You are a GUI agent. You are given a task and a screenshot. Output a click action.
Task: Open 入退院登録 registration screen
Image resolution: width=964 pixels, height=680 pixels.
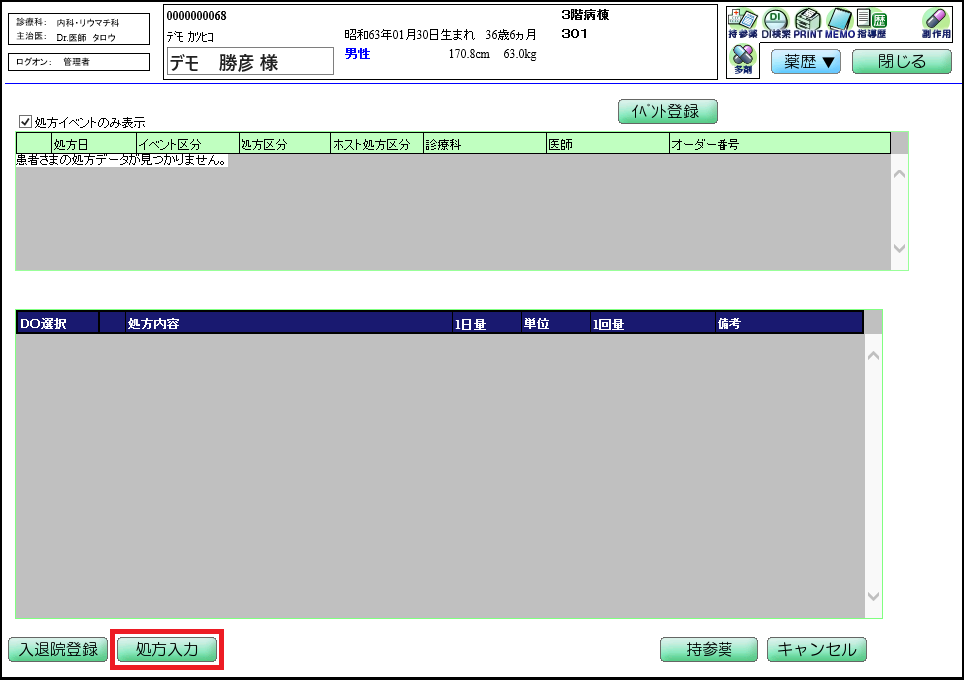57,649
